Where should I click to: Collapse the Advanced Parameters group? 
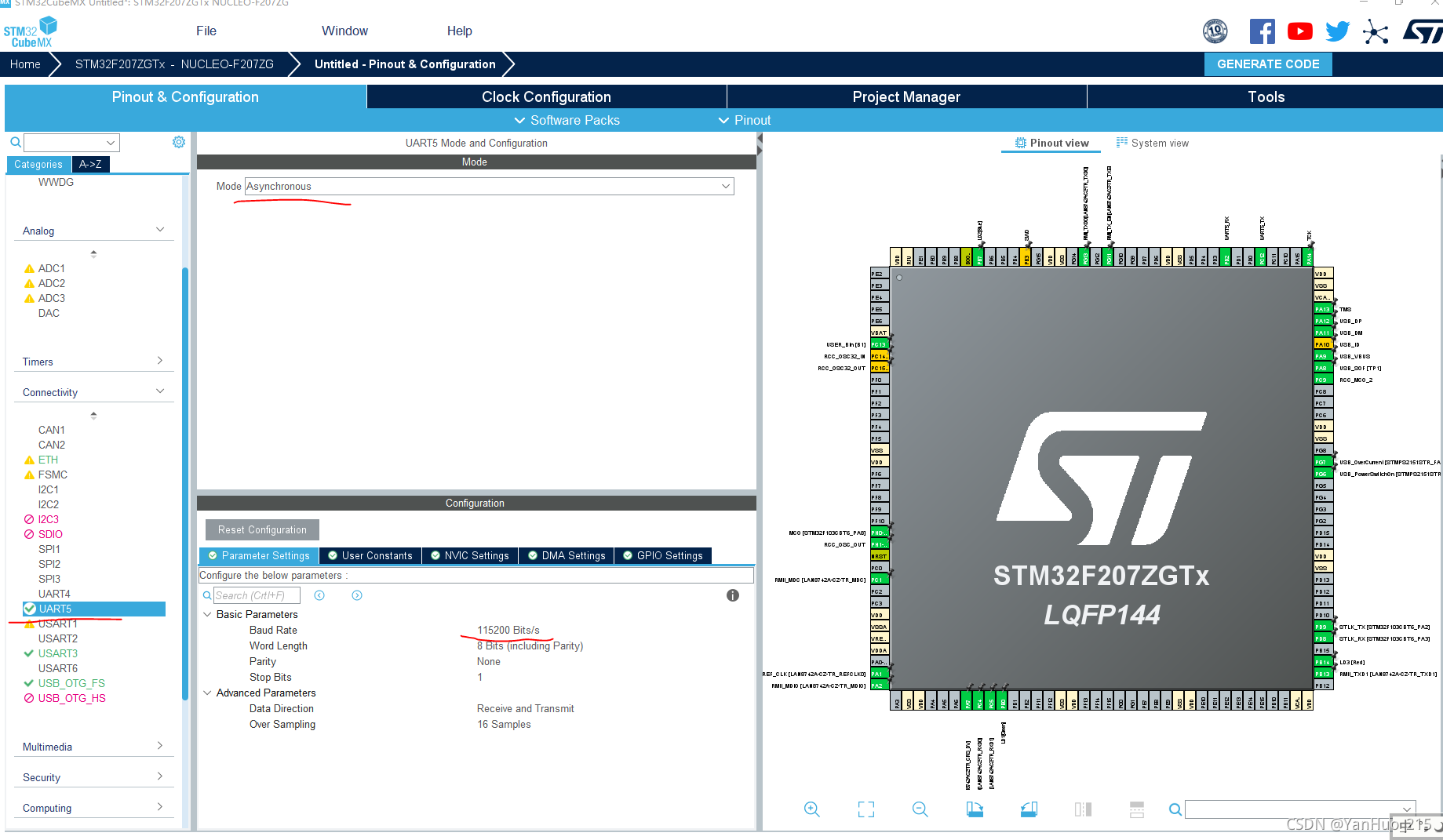207,693
